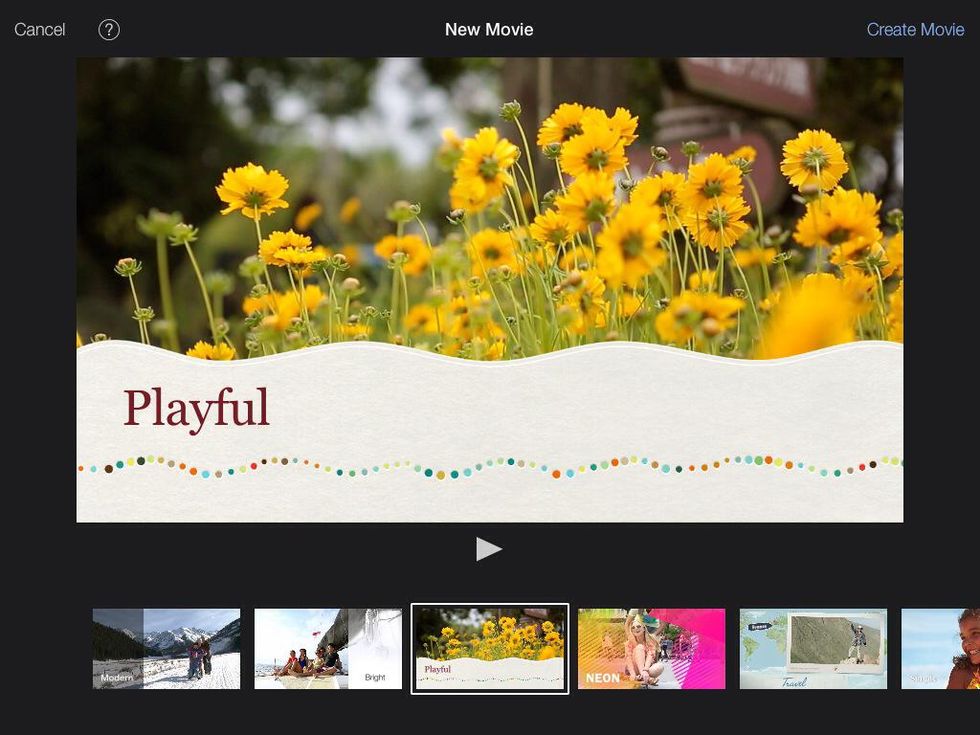Choose the Bright theme thumbnail
Image resolution: width=980 pixels, height=735 pixels.
[x=328, y=648]
